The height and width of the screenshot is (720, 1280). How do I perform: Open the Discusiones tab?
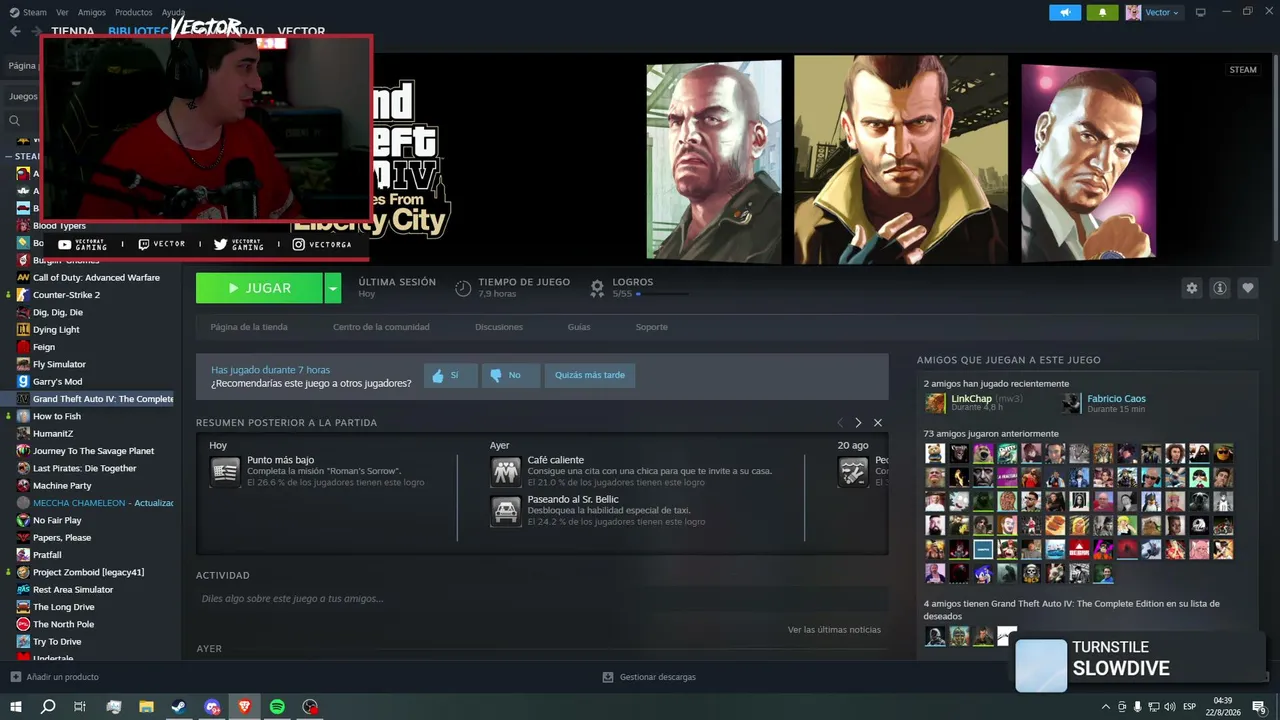pyautogui.click(x=499, y=327)
